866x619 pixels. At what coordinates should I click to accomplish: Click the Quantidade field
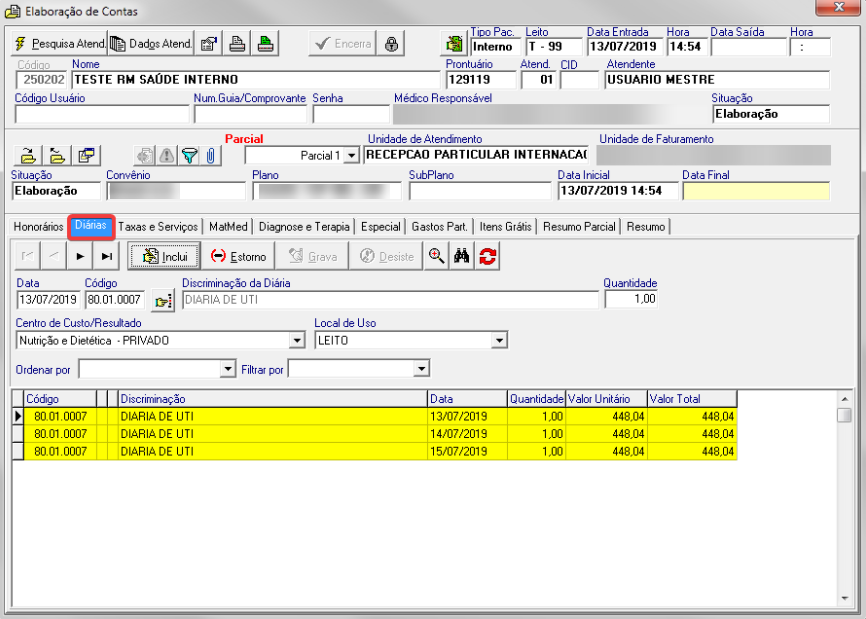click(631, 299)
